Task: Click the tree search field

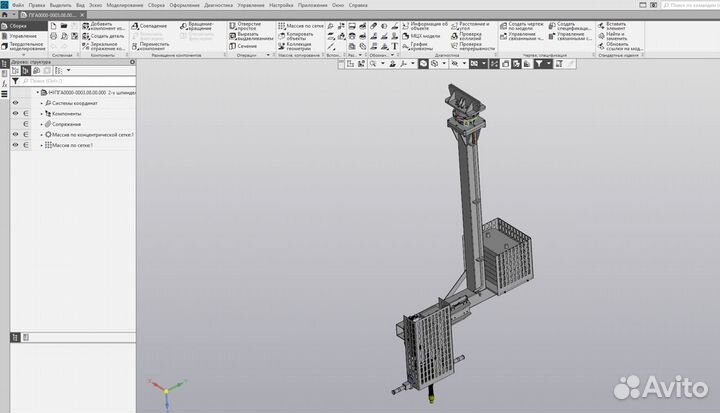Action: pos(78,81)
